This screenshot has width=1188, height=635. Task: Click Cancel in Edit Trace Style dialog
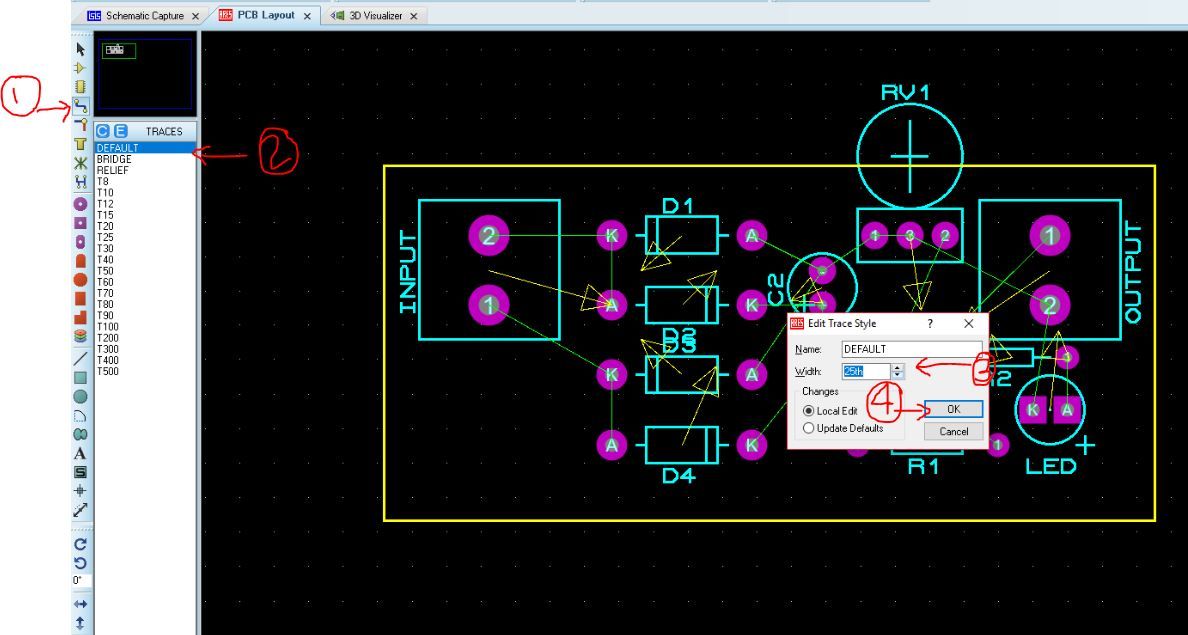coord(953,431)
